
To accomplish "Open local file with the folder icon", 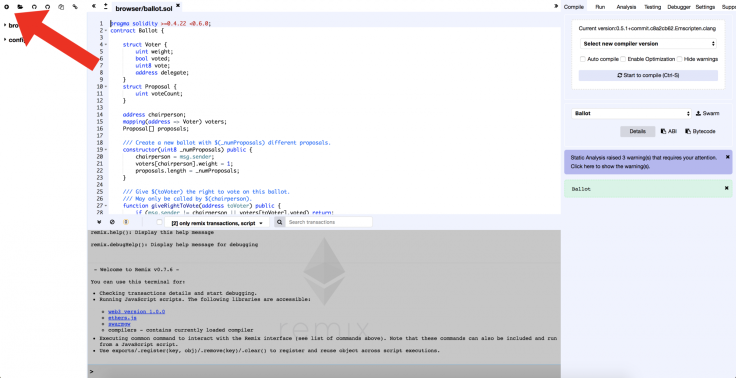I will (x=20, y=7).
